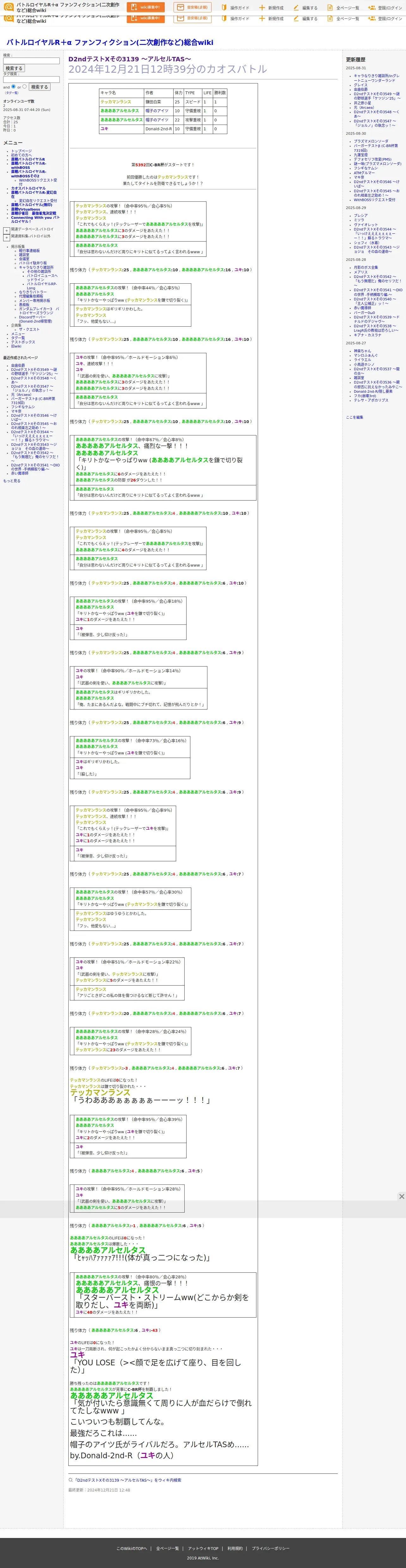406x1568 pixels.
Task: Open ヴァイオレット in the update history
Action: pyautogui.click(x=366, y=224)
